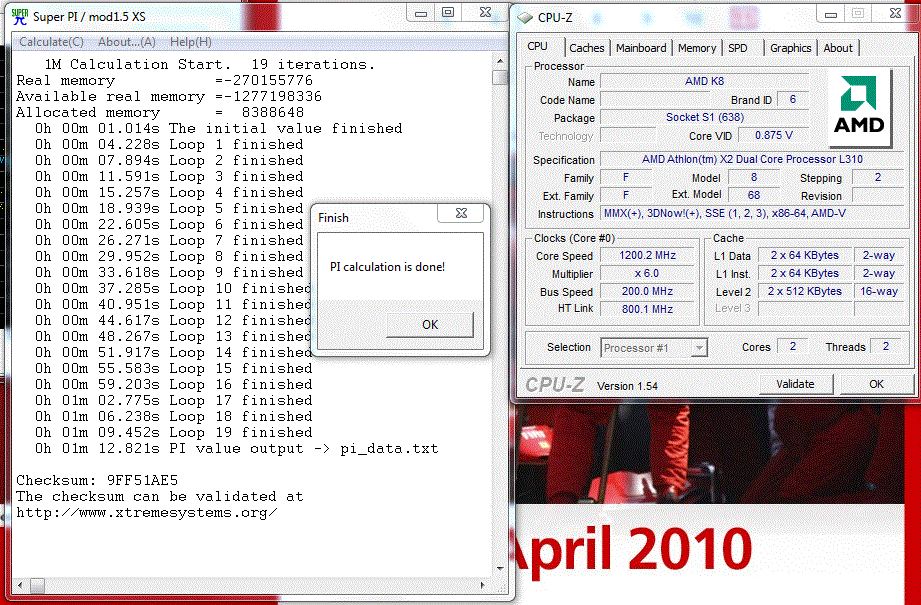Switch to the Caches tab in CPU-Z

pyautogui.click(x=587, y=48)
